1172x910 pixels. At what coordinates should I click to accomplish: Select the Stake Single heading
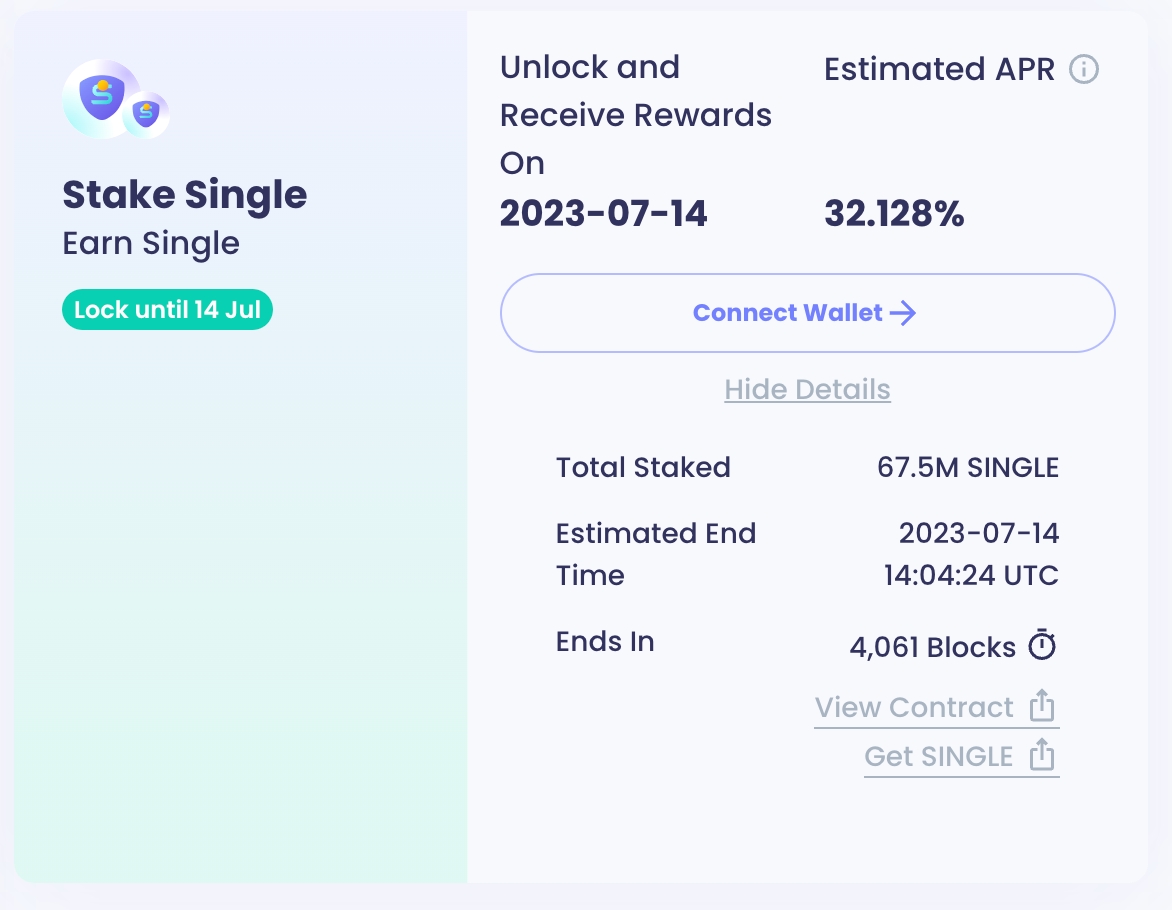[x=185, y=194]
